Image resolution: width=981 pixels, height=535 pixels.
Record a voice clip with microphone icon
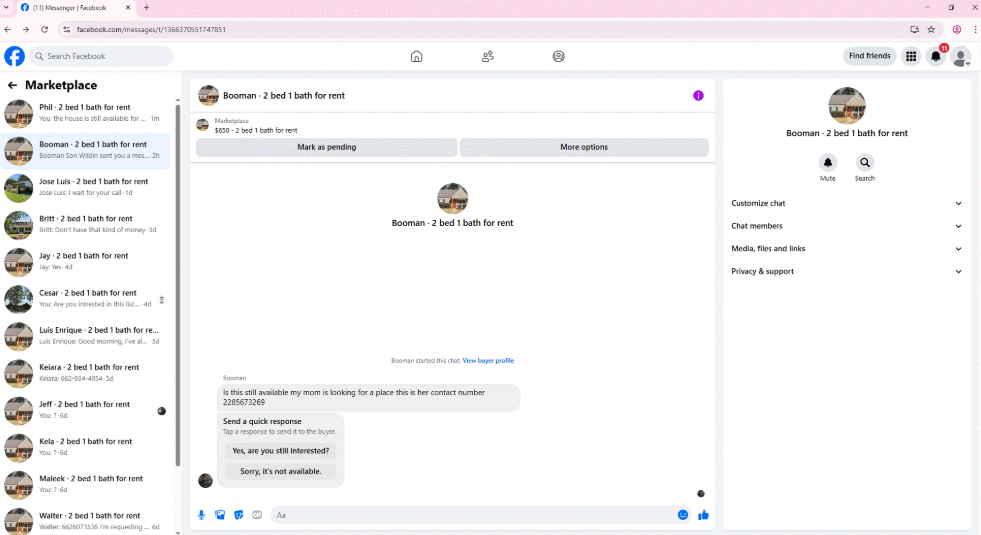(201, 515)
